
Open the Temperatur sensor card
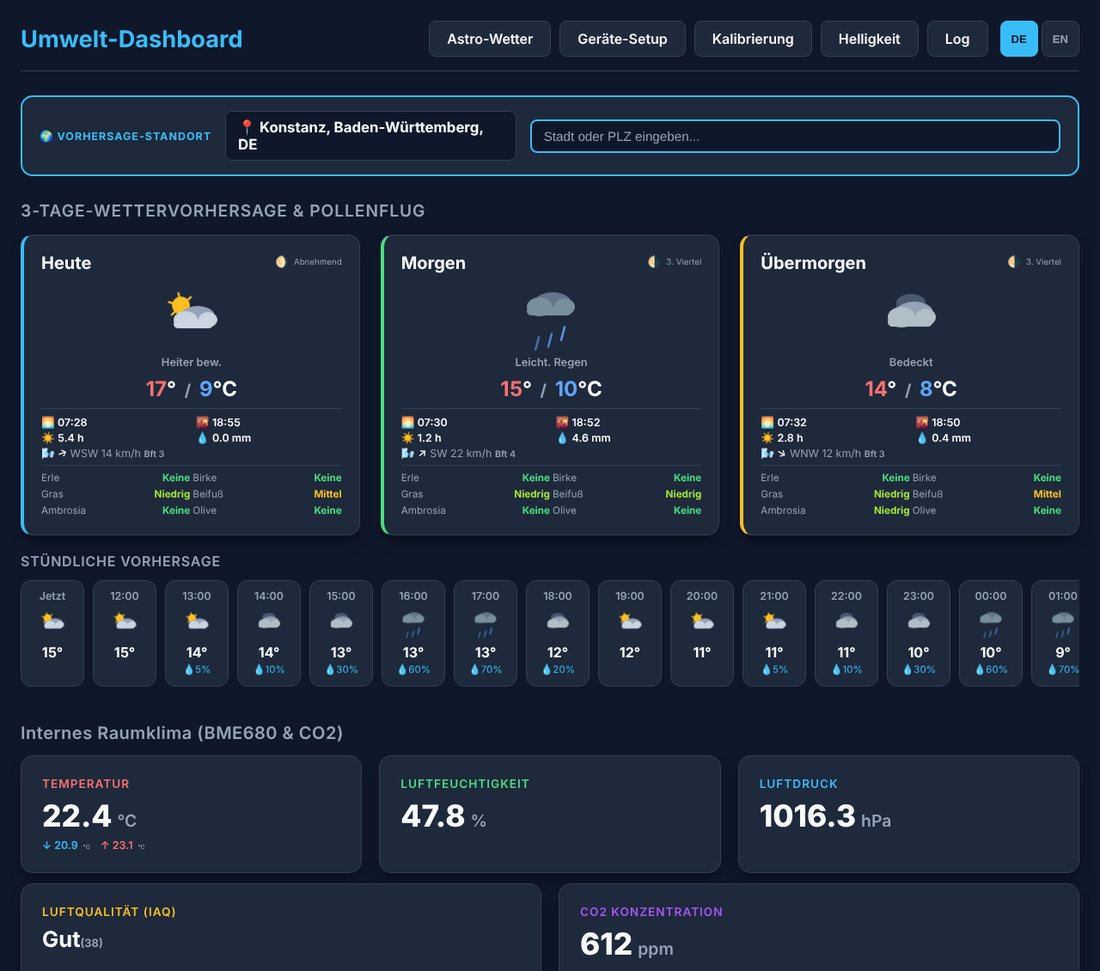(x=191, y=814)
